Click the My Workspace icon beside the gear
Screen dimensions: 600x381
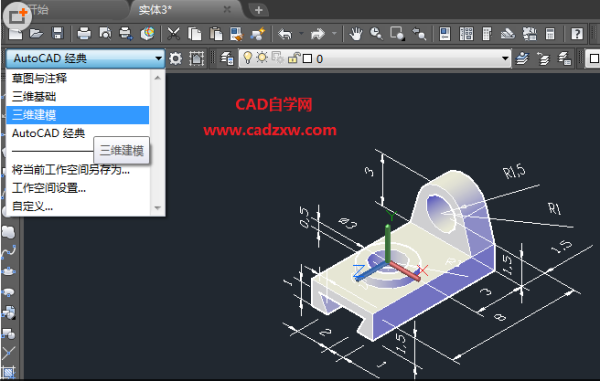[x=196, y=59]
